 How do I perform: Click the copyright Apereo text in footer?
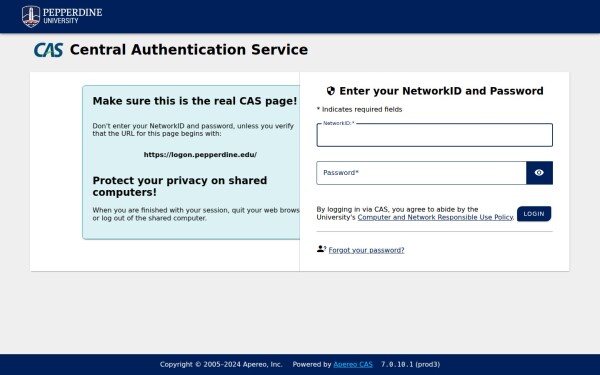(x=221, y=364)
